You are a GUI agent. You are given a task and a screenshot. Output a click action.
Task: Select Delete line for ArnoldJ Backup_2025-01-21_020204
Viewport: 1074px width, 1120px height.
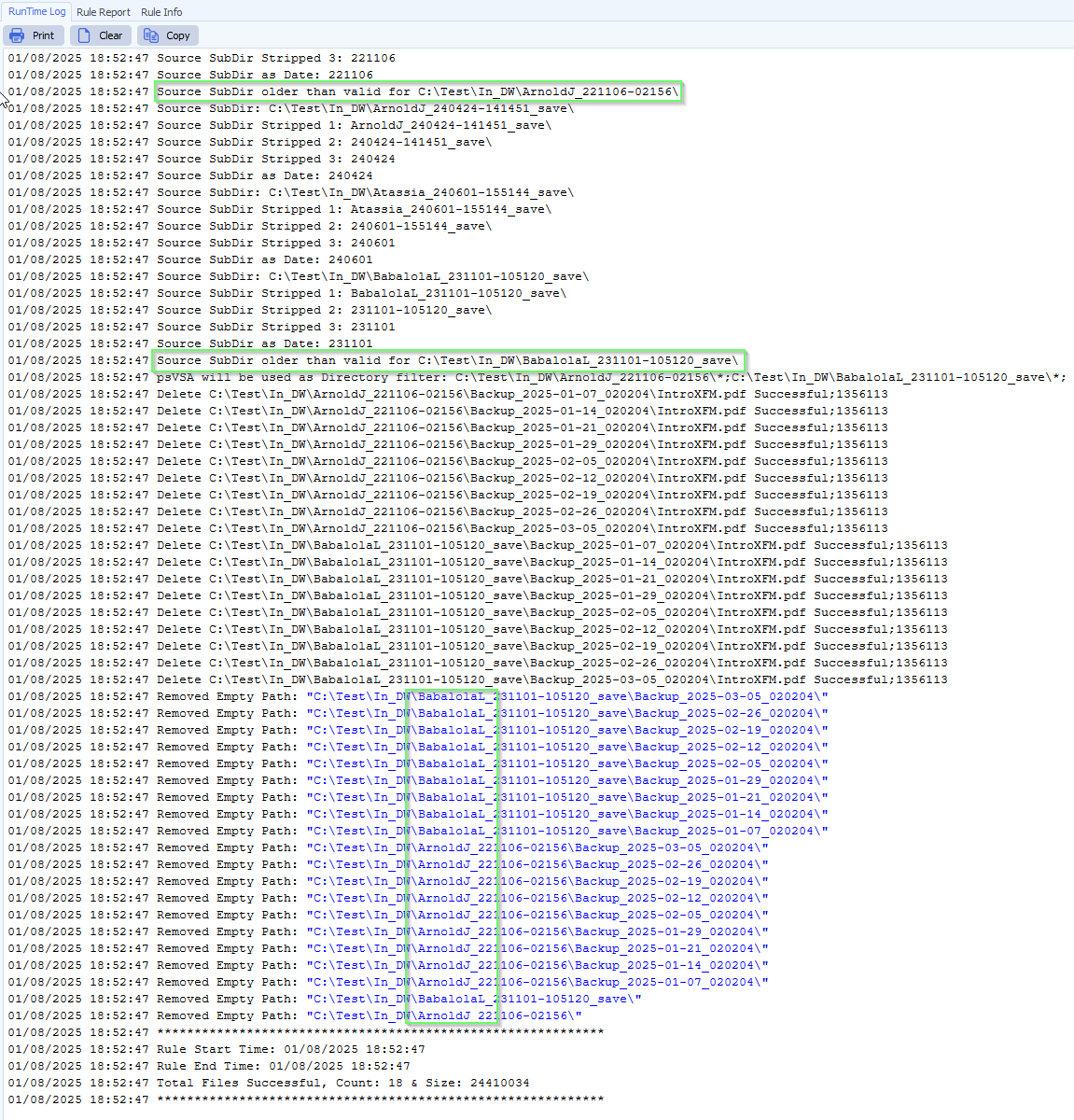448,427
